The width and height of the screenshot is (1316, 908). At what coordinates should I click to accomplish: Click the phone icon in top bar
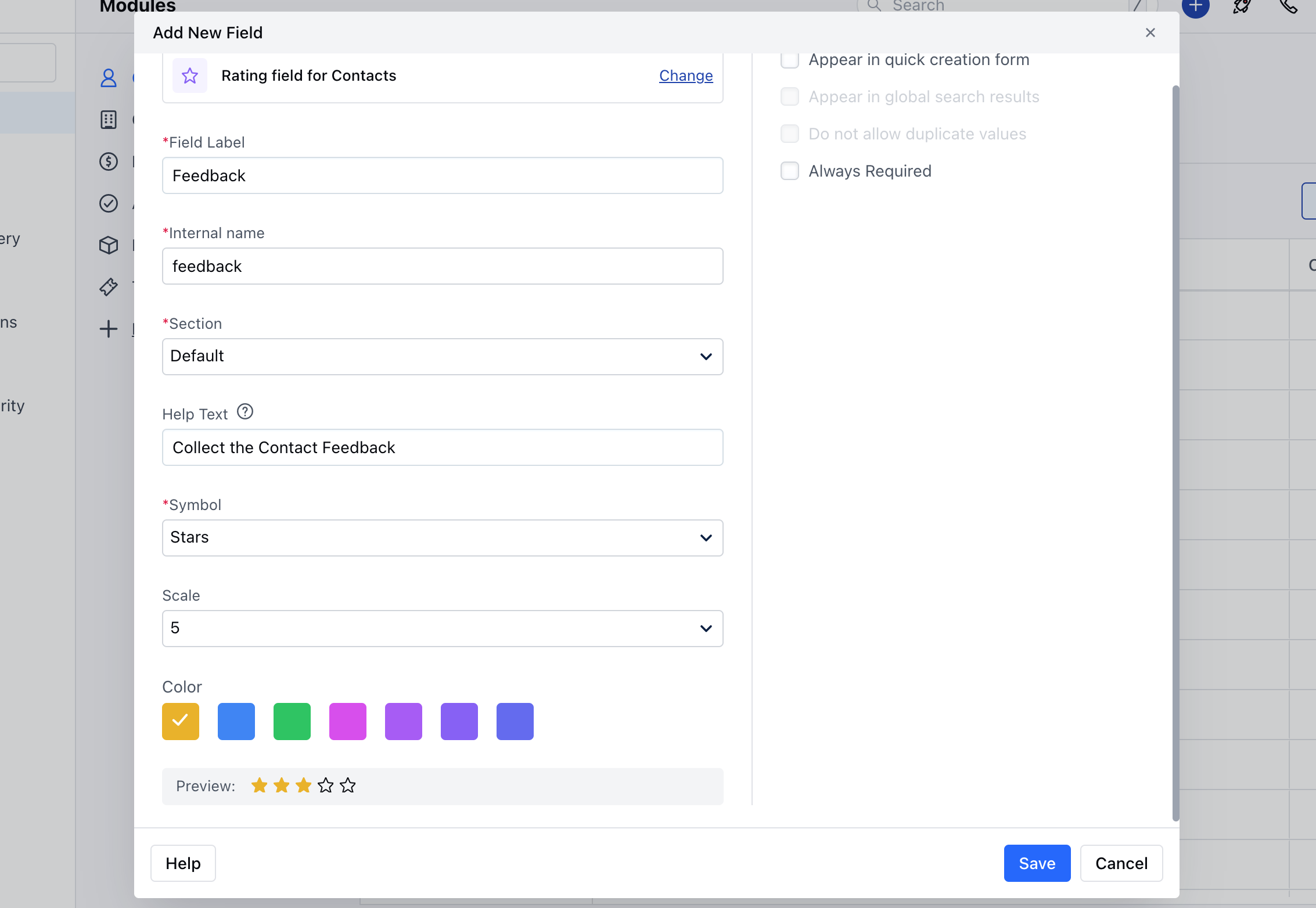1288,7
